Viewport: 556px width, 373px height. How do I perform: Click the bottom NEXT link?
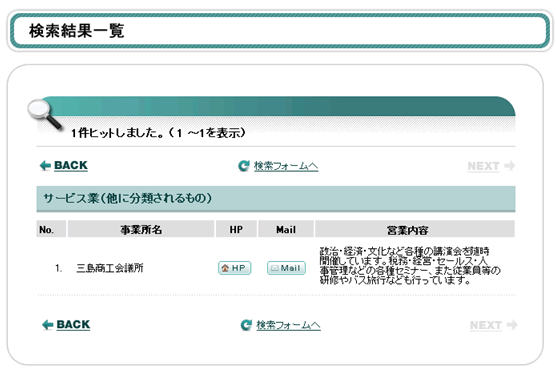[486, 325]
